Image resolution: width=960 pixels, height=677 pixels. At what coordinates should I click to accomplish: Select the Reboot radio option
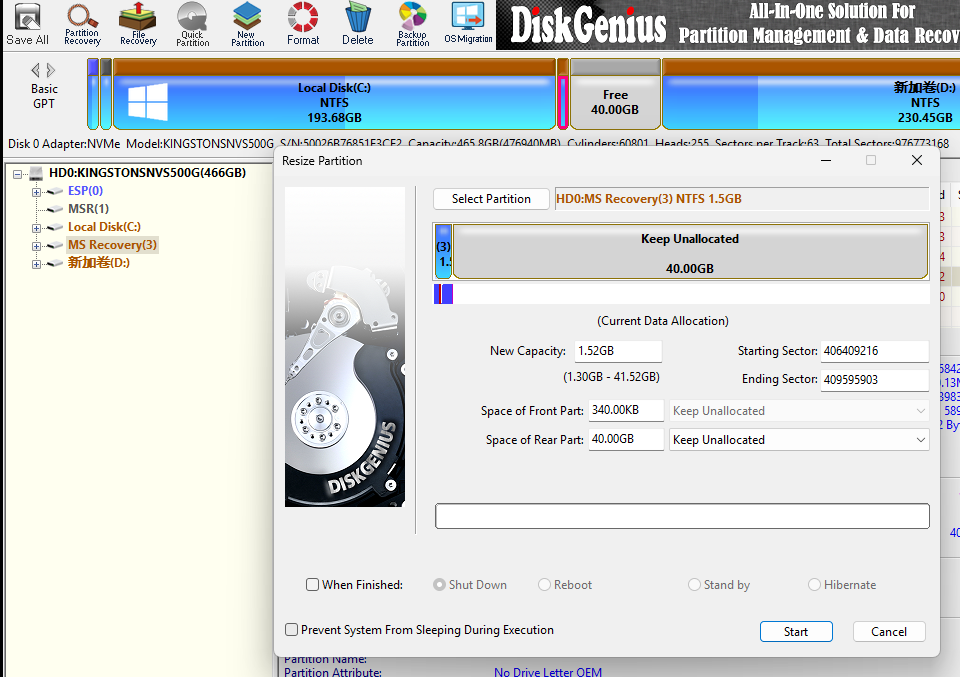[x=544, y=585]
